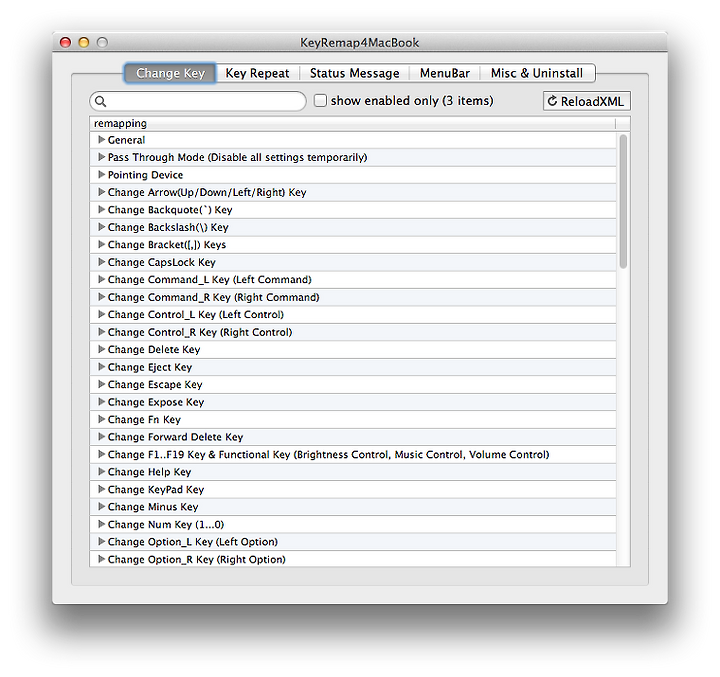Click the KeyRemap4MacBook window title
The image size is (720, 677).
360,43
